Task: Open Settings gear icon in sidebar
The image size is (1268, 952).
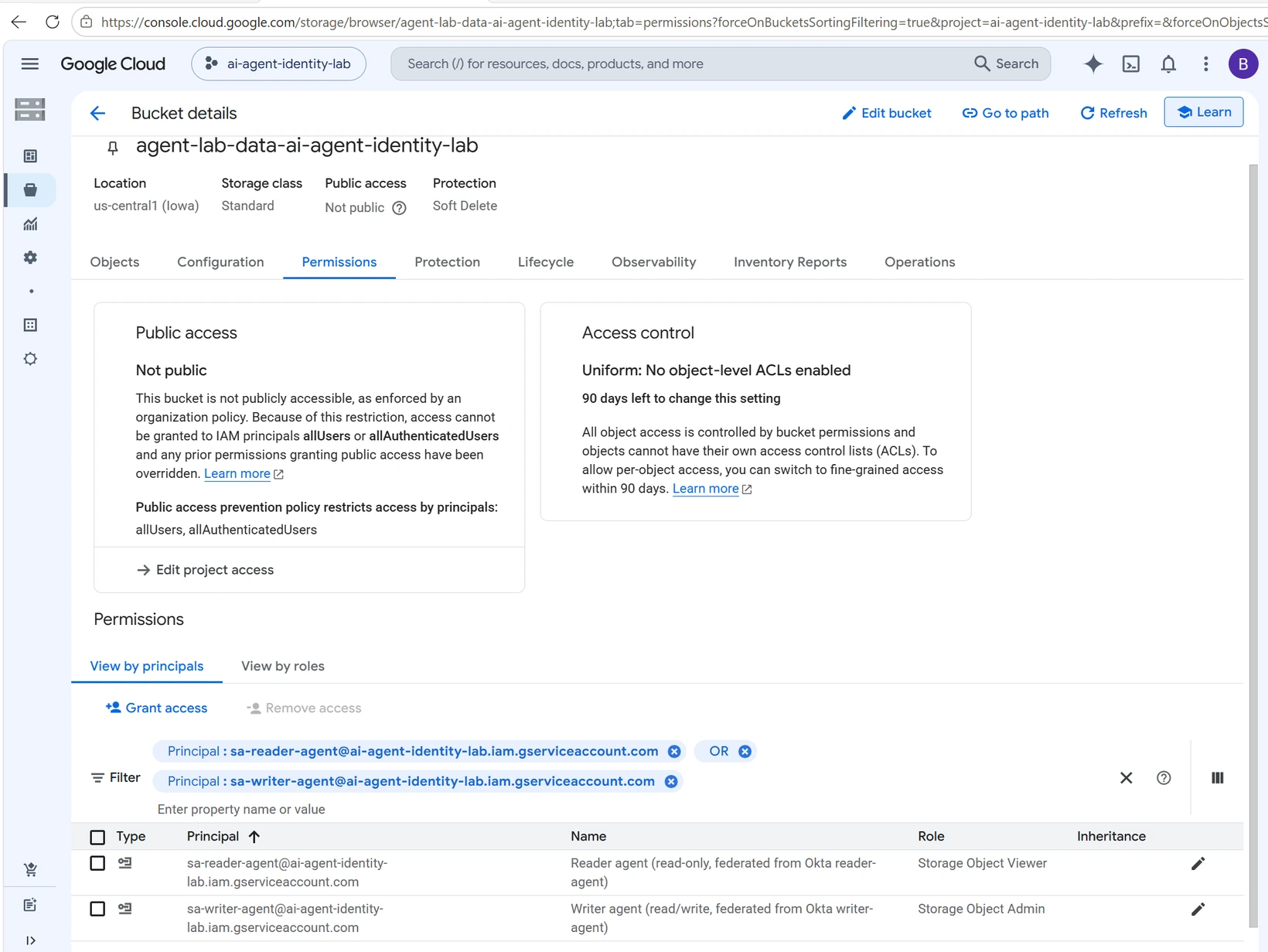Action: click(30, 258)
